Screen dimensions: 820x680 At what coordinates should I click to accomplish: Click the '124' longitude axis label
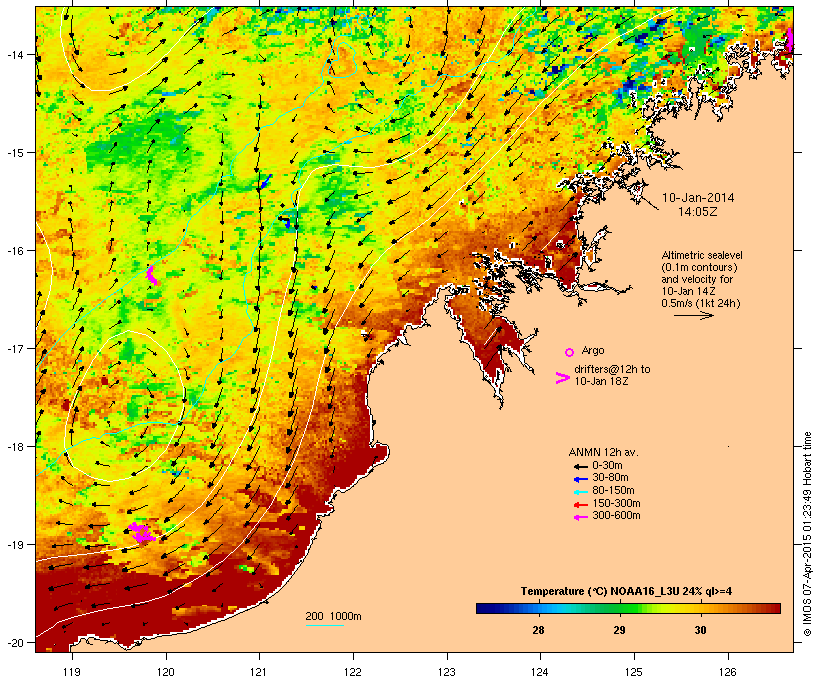[x=540, y=672]
